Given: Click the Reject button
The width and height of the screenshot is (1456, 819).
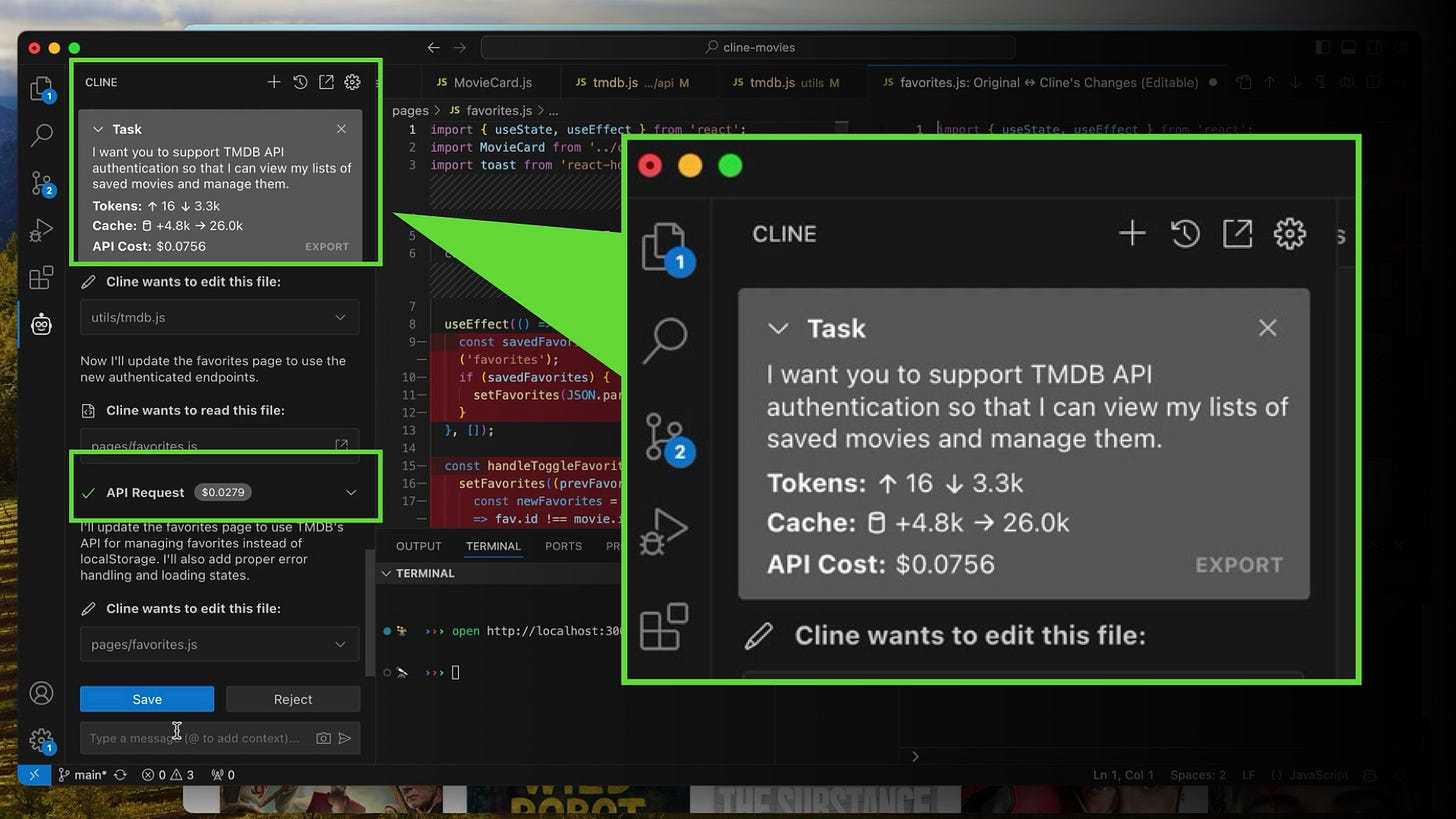Looking at the screenshot, I should (x=293, y=699).
